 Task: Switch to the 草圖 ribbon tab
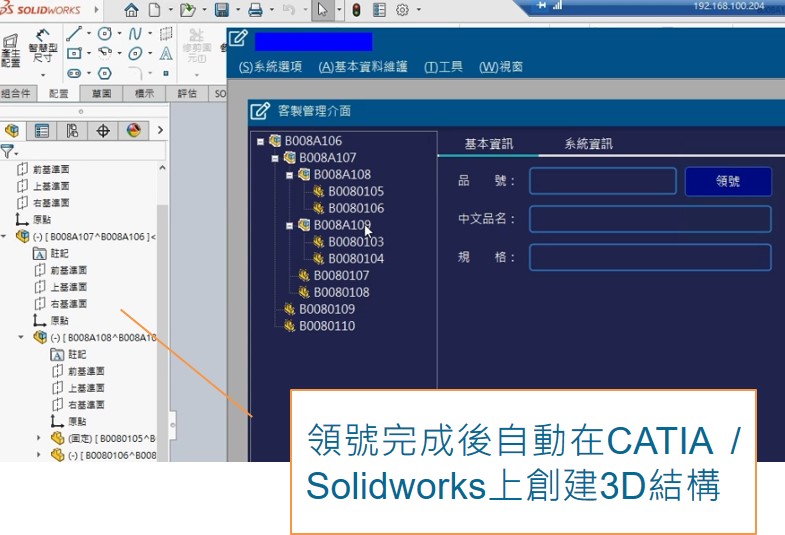(102, 94)
